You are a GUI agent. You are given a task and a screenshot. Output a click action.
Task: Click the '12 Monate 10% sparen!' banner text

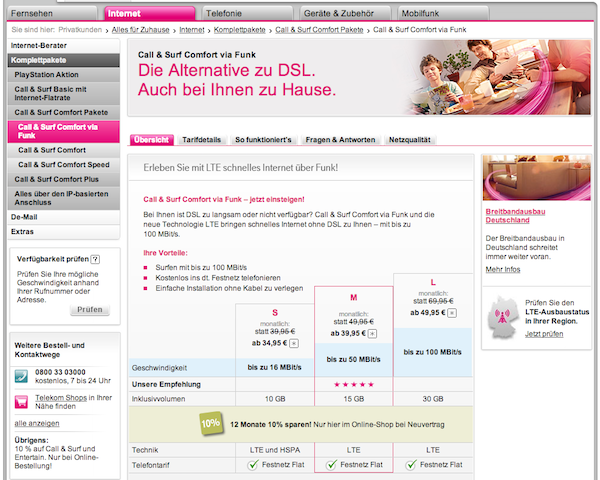[271, 424]
